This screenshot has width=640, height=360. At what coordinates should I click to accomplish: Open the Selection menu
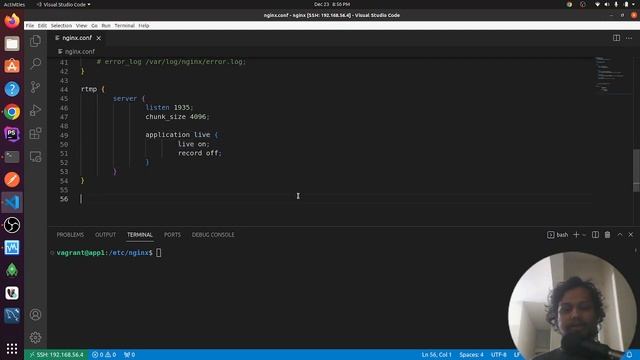(x=61, y=25)
